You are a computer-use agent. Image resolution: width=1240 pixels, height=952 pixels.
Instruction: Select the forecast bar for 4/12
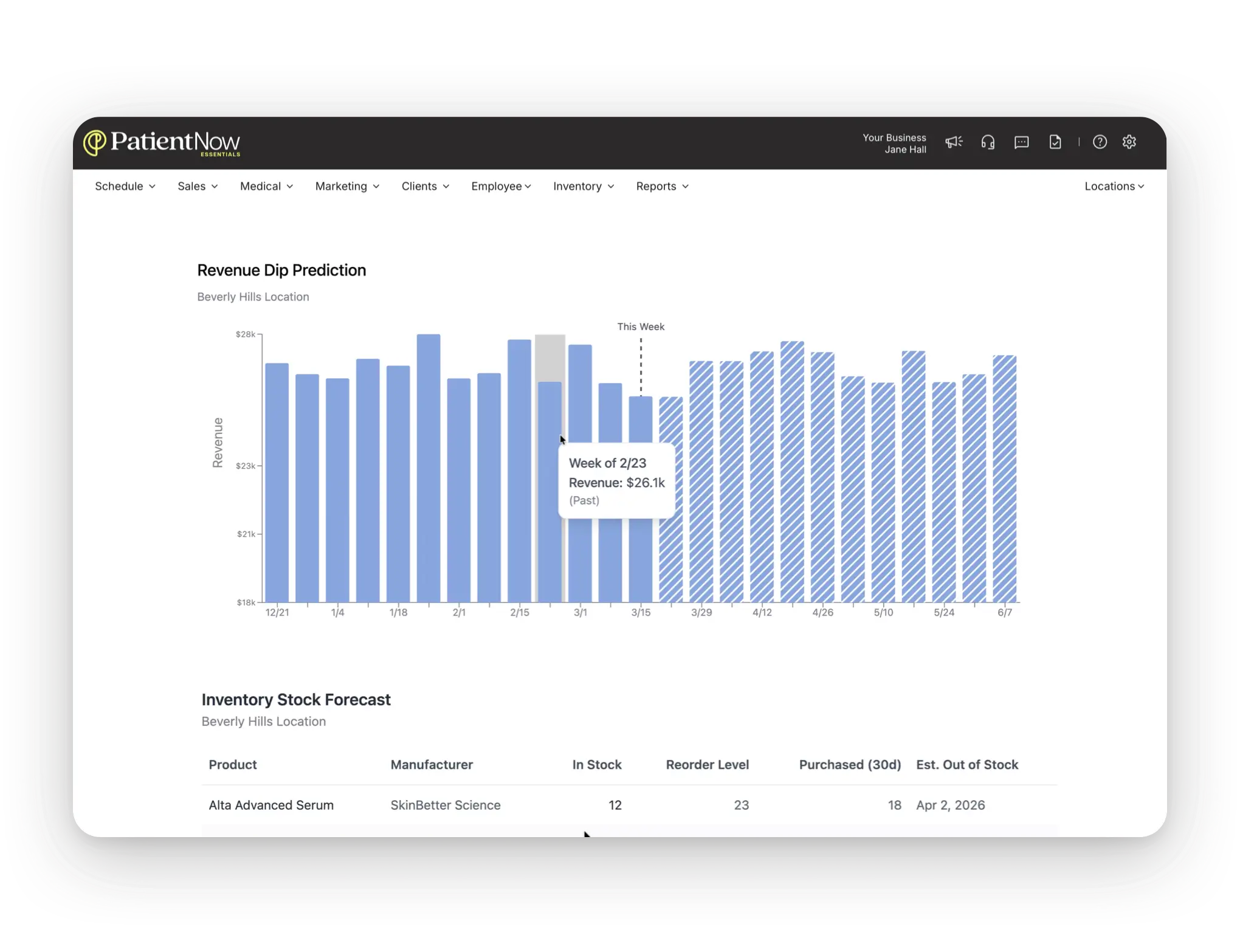(x=762, y=477)
